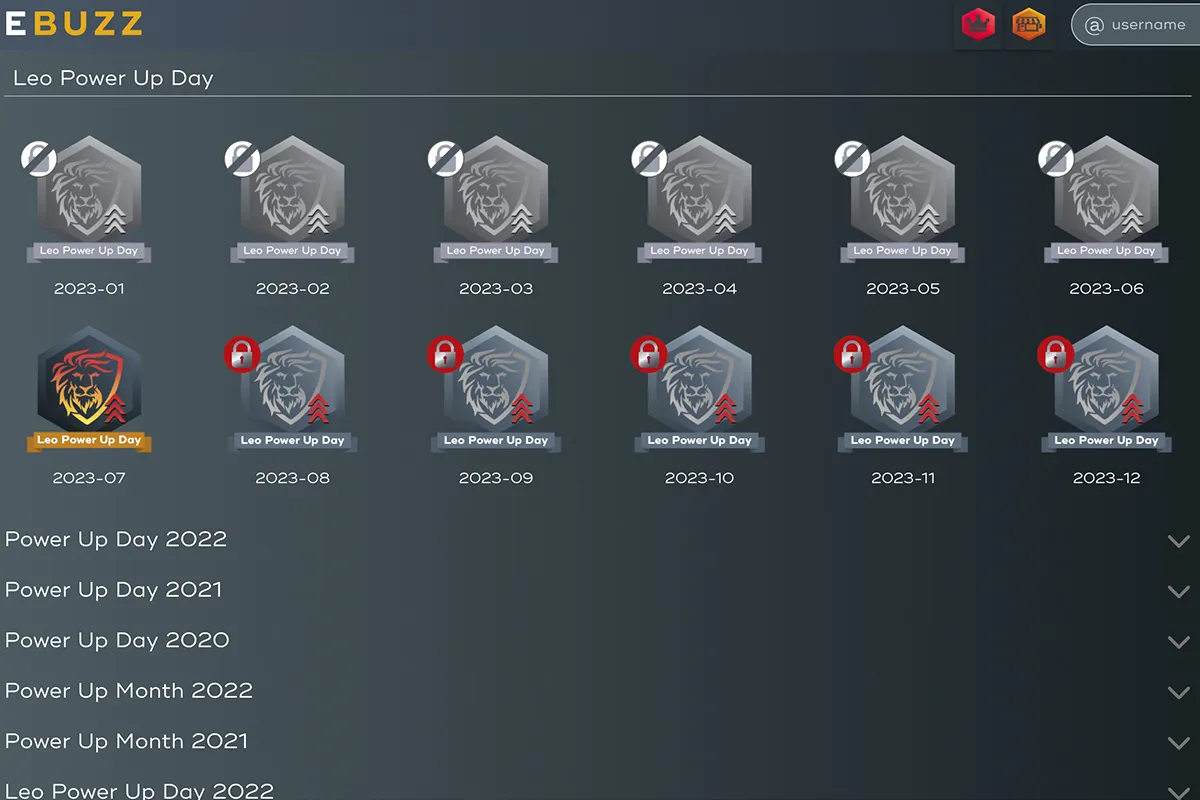Open the Power Up Day 2020 section title
The height and width of the screenshot is (800, 1200).
pos(117,640)
